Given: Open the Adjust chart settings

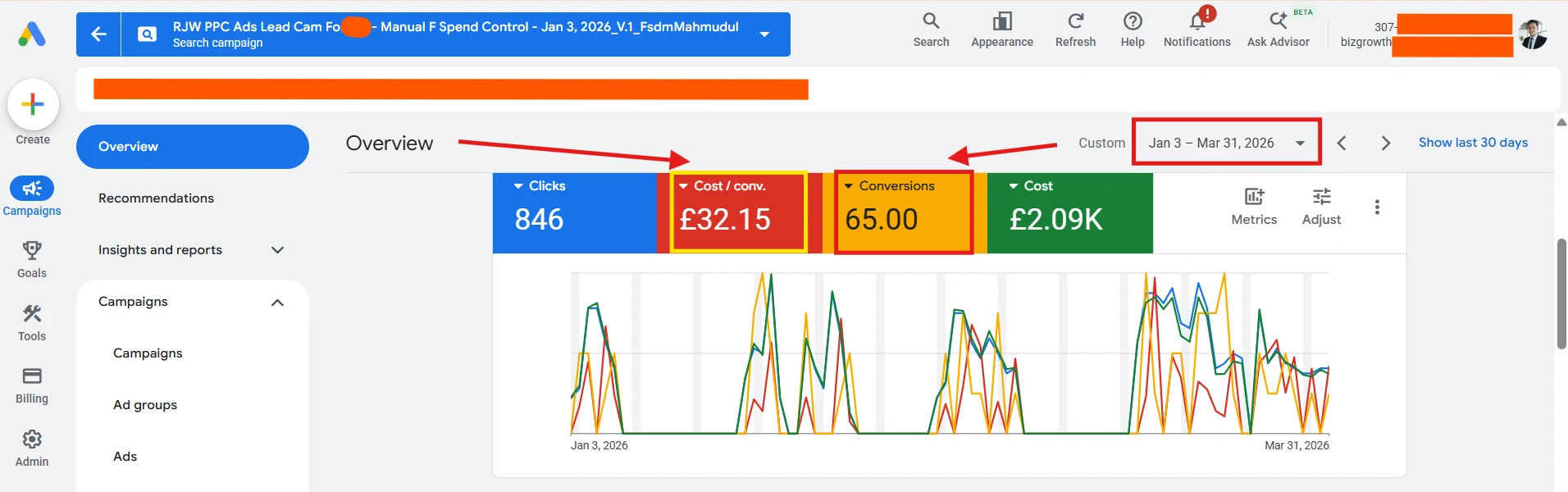Looking at the screenshot, I should pos(1321,207).
